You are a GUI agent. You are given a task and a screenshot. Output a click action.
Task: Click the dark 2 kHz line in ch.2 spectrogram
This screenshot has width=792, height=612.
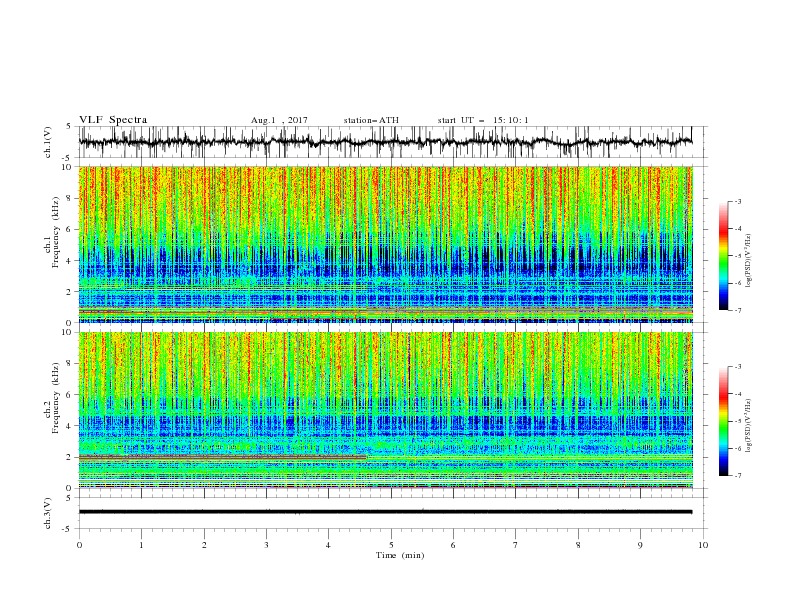222,457
